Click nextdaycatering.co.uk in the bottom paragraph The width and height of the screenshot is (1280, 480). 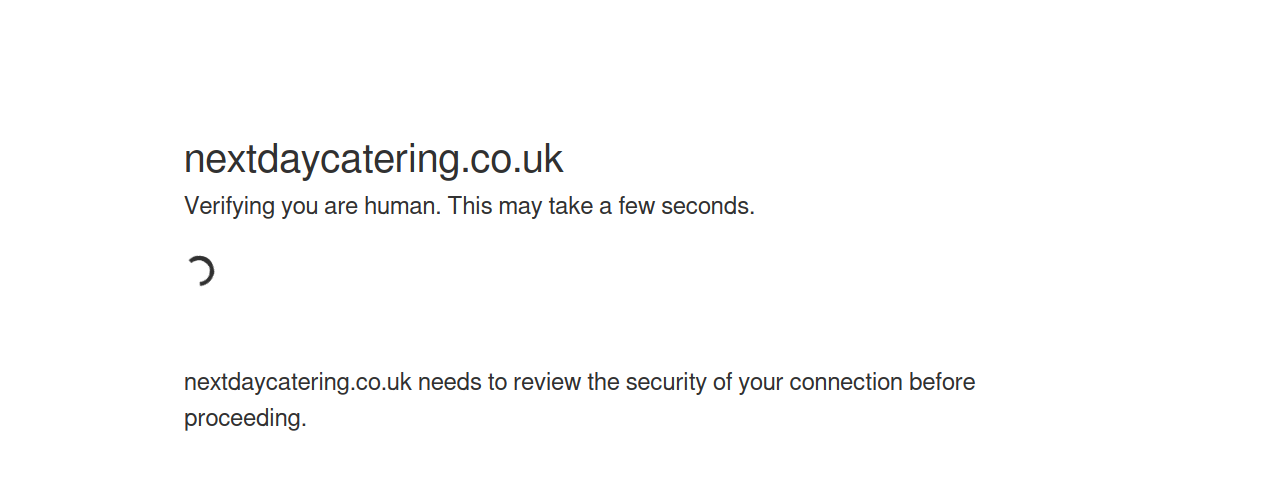point(298,383)
